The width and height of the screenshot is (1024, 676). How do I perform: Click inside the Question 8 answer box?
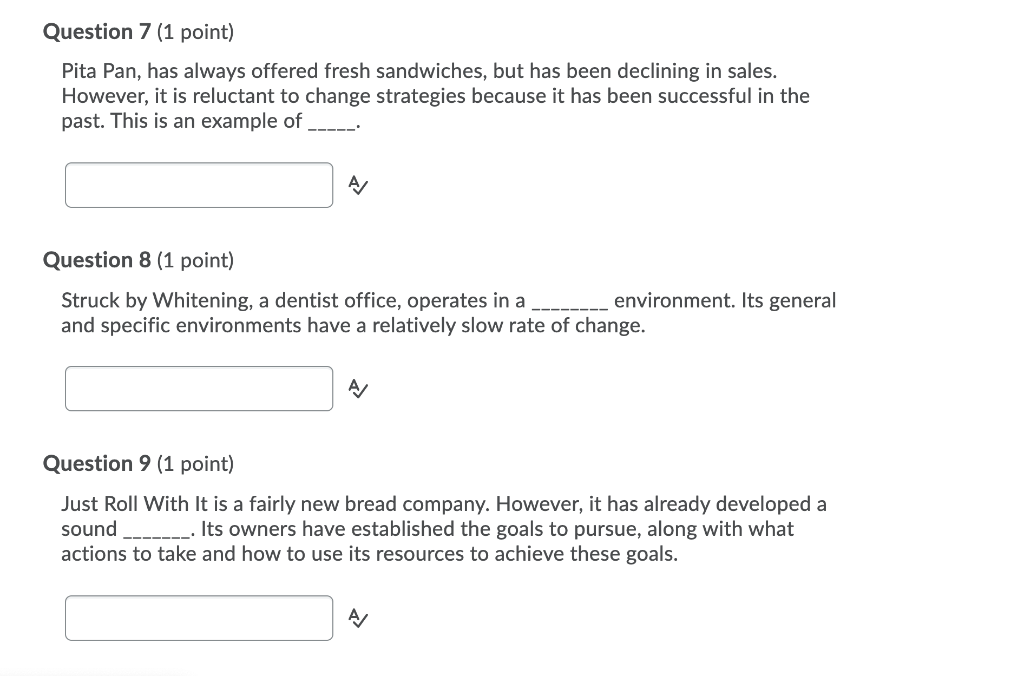coord(198,388)
